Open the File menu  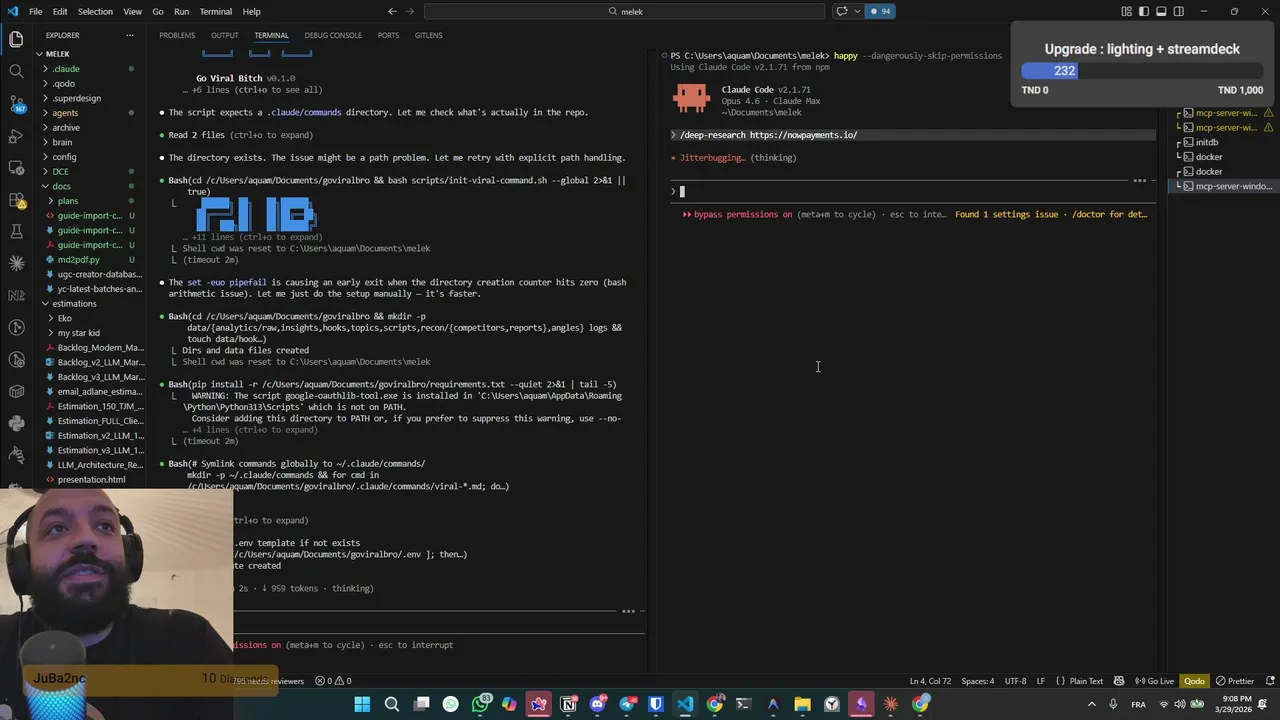(x=35, y=11)
